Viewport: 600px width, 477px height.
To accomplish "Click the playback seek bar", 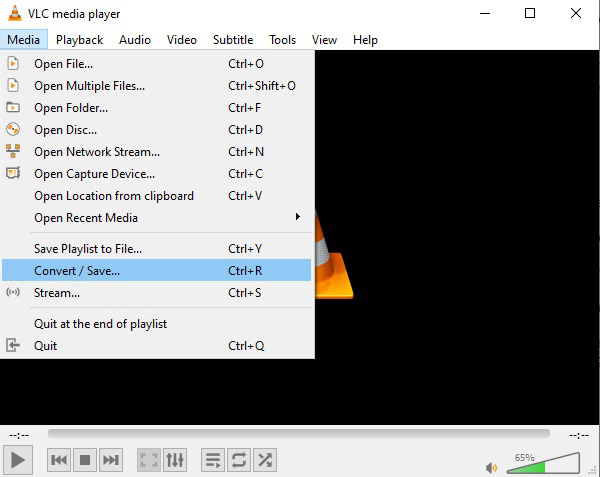I will (x=299, y=433).
